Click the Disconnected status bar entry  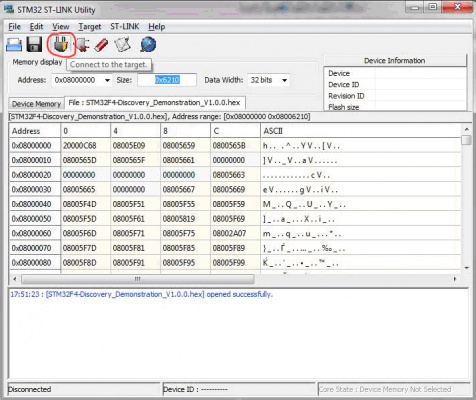click(83, 389)
